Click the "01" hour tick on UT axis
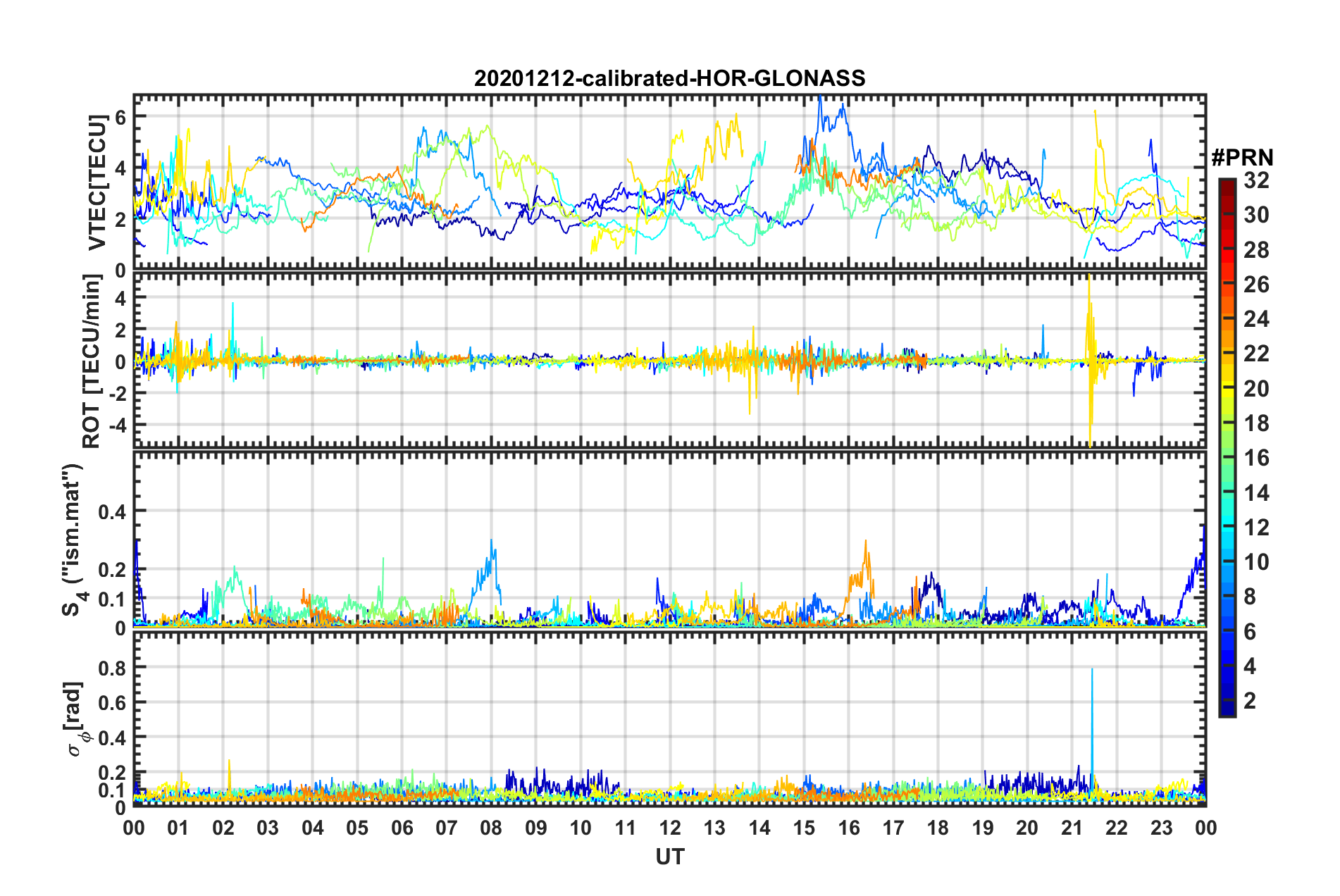The image size is (1340, 896). coord(178,828)
